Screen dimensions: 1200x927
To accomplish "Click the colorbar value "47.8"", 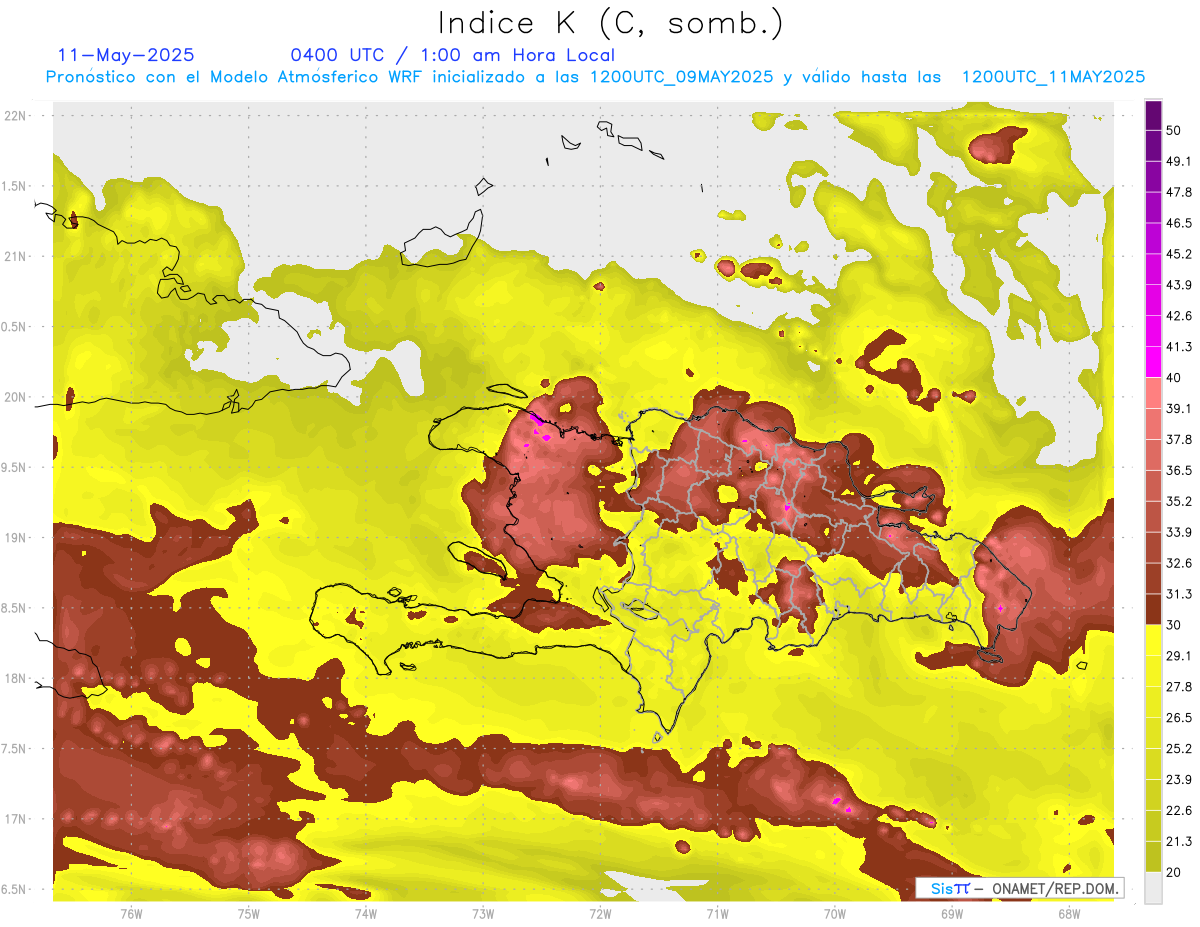I will pyautogui.click(x=1178, y=192).
